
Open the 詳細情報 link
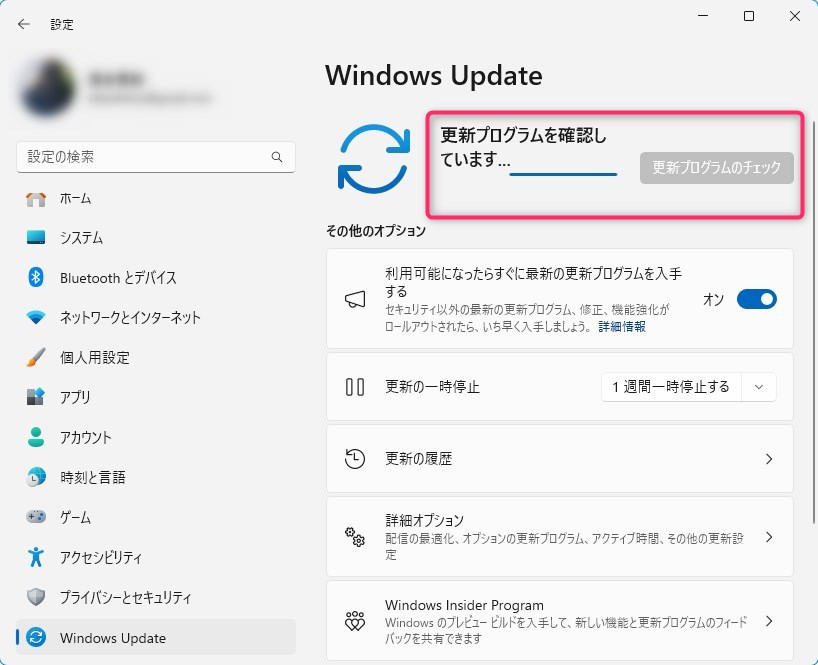(622, 327)
